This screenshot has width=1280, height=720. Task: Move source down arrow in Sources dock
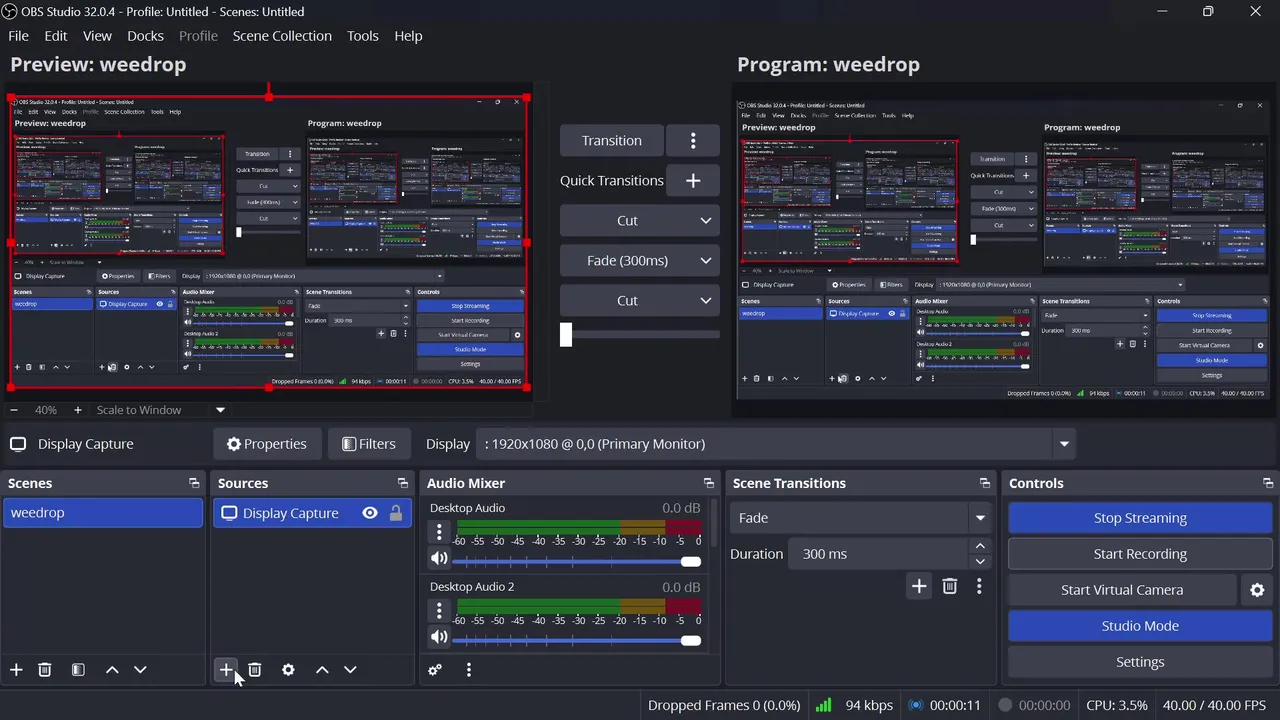(350, 669)
